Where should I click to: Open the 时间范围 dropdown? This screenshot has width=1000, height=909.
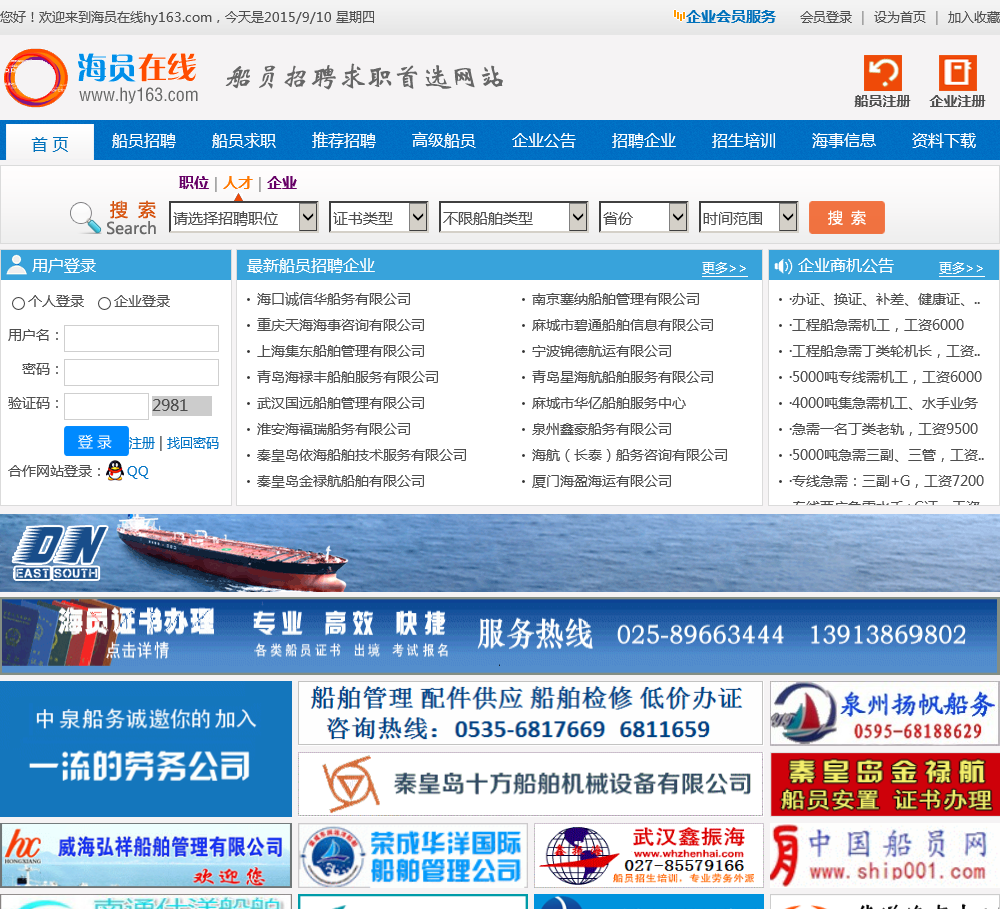[x=748, y=218]
